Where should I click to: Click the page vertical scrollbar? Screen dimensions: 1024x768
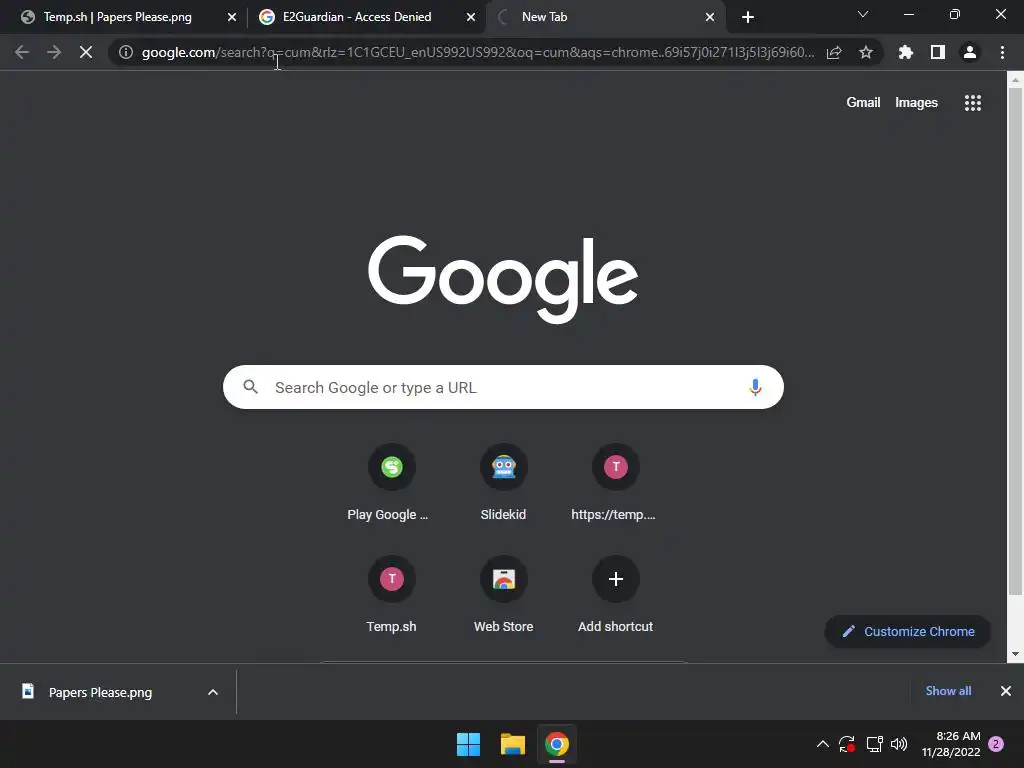[1015, 341]
